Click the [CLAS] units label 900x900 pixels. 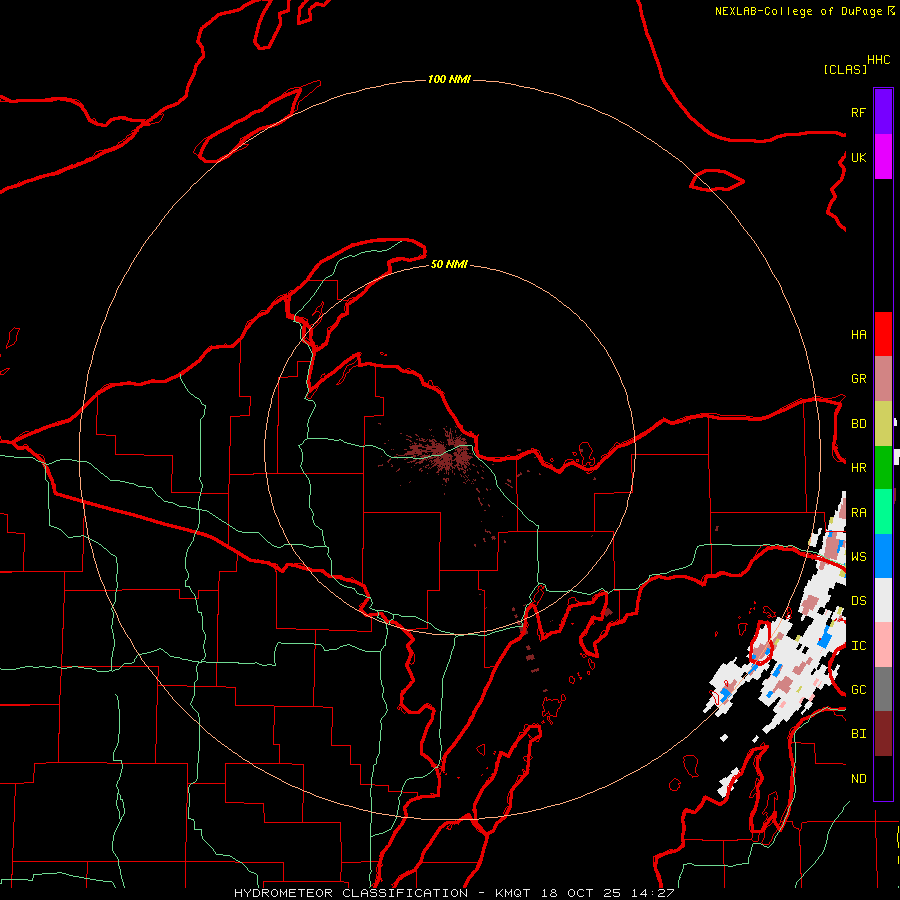tap(845, 69)
